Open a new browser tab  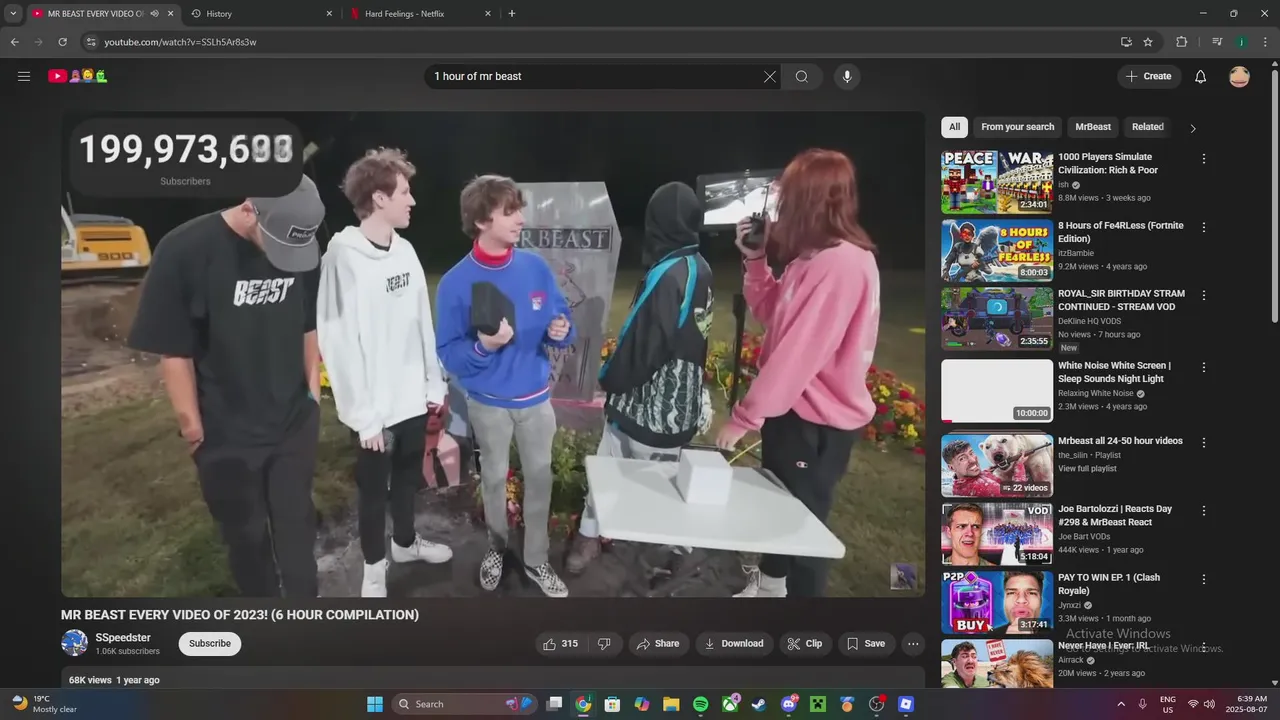(x=512, y=14)
